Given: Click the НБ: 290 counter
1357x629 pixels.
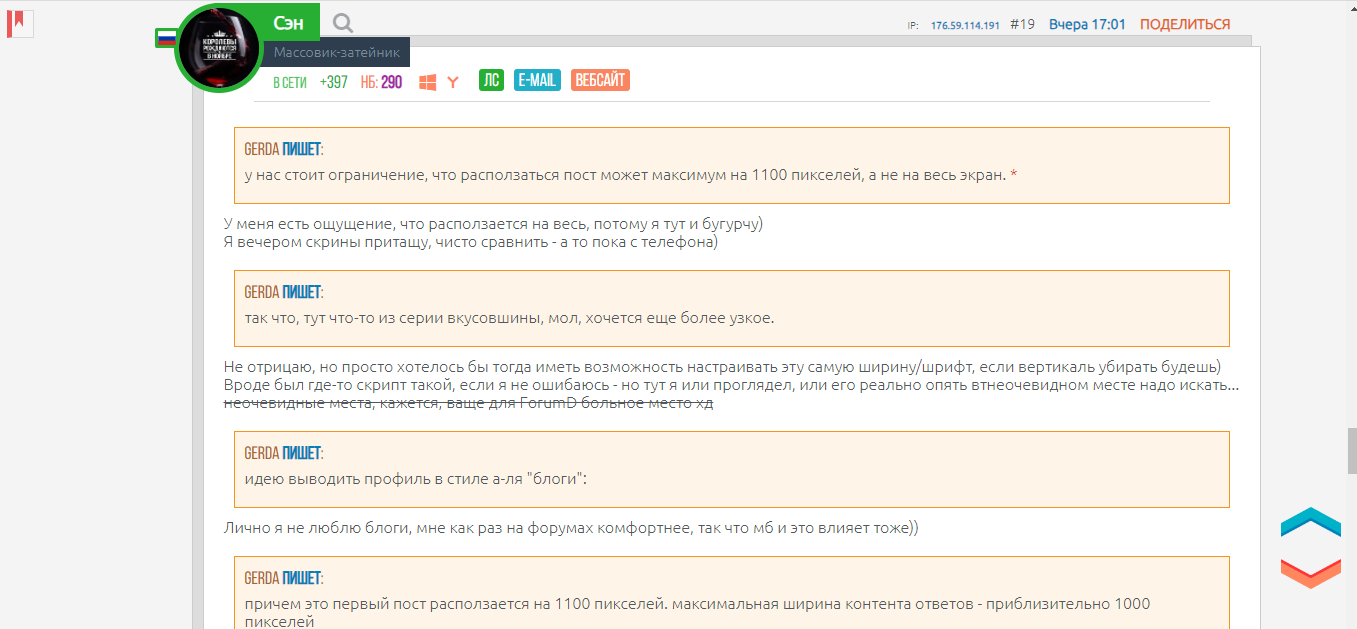Looking at the screenshot, I should [x=381, y=82].
